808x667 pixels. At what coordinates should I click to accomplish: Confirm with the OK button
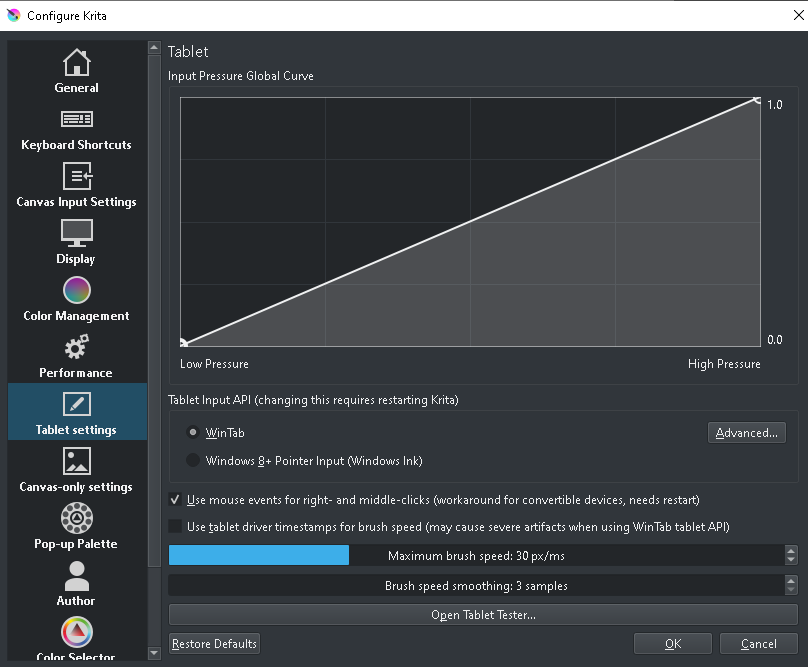[672, 643]
